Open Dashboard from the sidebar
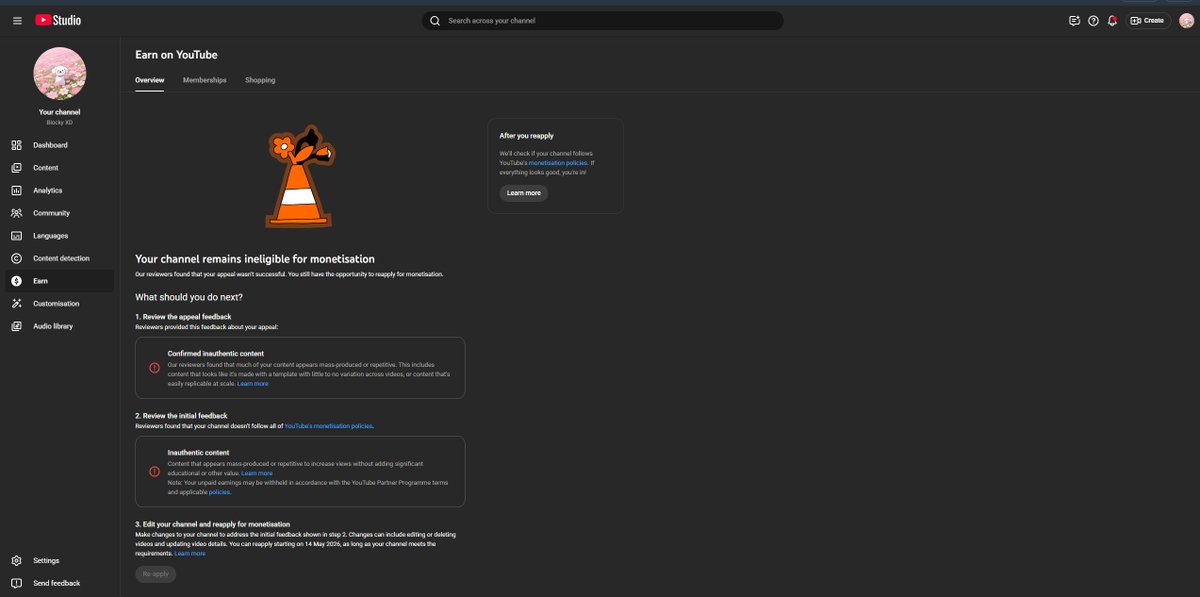Screen dimensions: 1200x597 (x=60, y=145)
